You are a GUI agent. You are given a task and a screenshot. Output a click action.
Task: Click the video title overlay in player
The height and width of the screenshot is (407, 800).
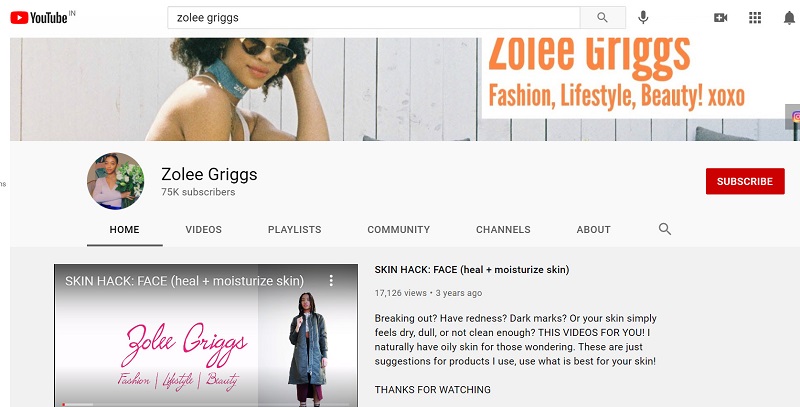coord(184,281)
